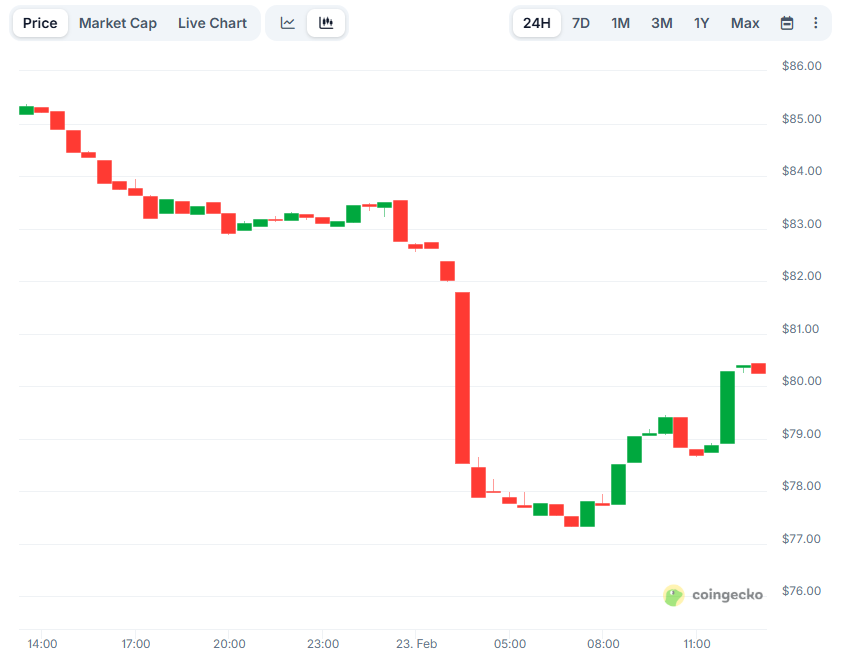Toggle the Max time range selection

[x=744, y=22]
